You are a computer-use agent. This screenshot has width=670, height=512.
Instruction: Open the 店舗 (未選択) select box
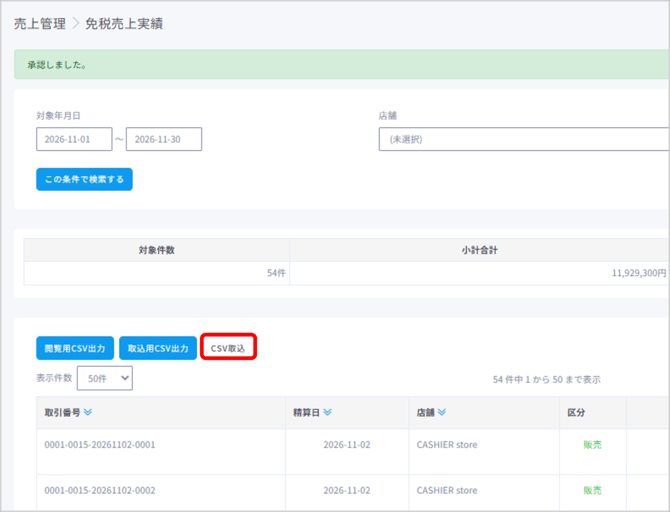pyautogui.click(x=524, y=139)
